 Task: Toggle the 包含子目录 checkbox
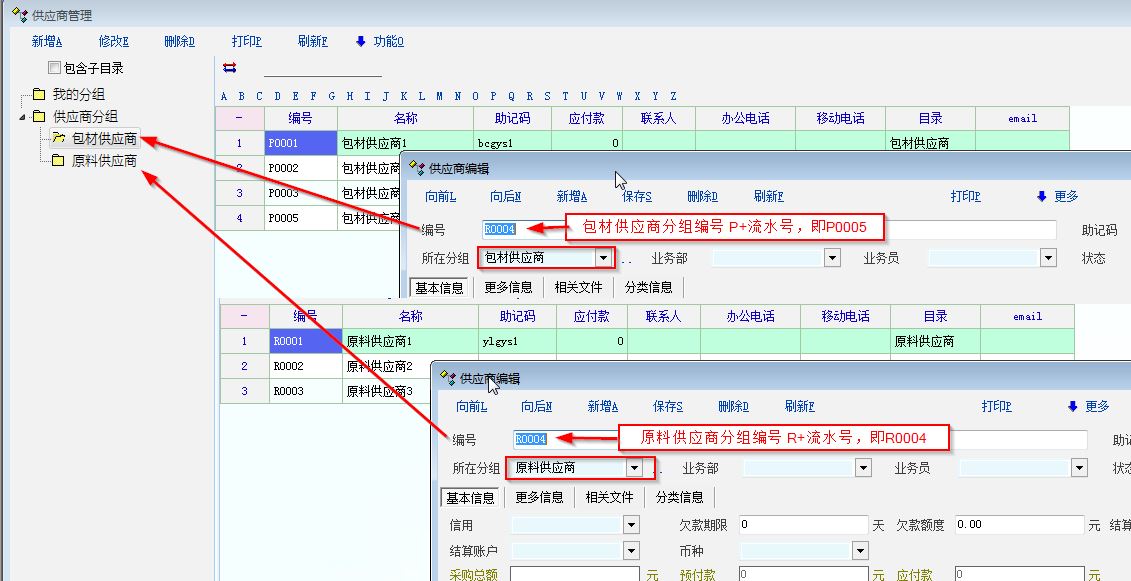click(x=55, y=68)
